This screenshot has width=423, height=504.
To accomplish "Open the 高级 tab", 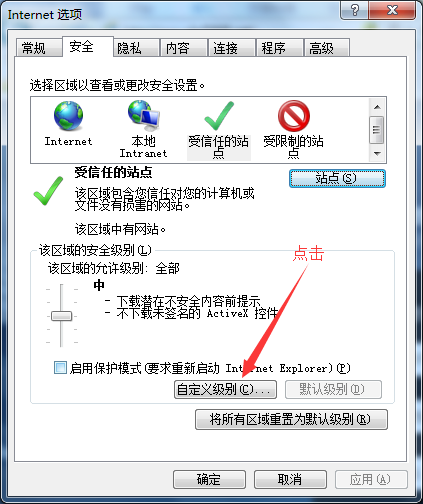I will click(x=326, y=48).
